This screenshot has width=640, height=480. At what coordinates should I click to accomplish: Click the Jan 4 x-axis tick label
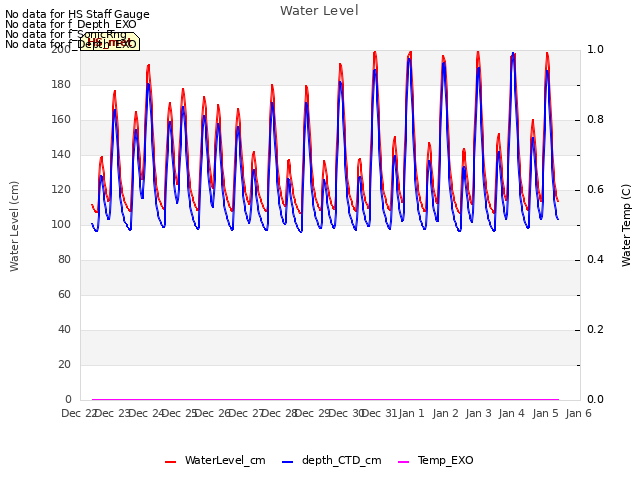pyautogui.click(x=511, y=413)
